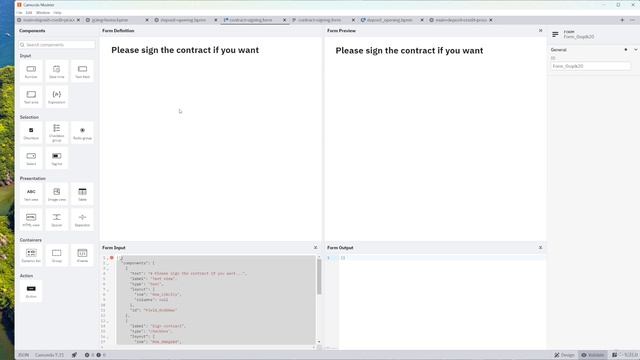Image resolution: width=640 pixels, height=360 pixels.
Task: Select the Date time component
Action: (x=57, y=71)
